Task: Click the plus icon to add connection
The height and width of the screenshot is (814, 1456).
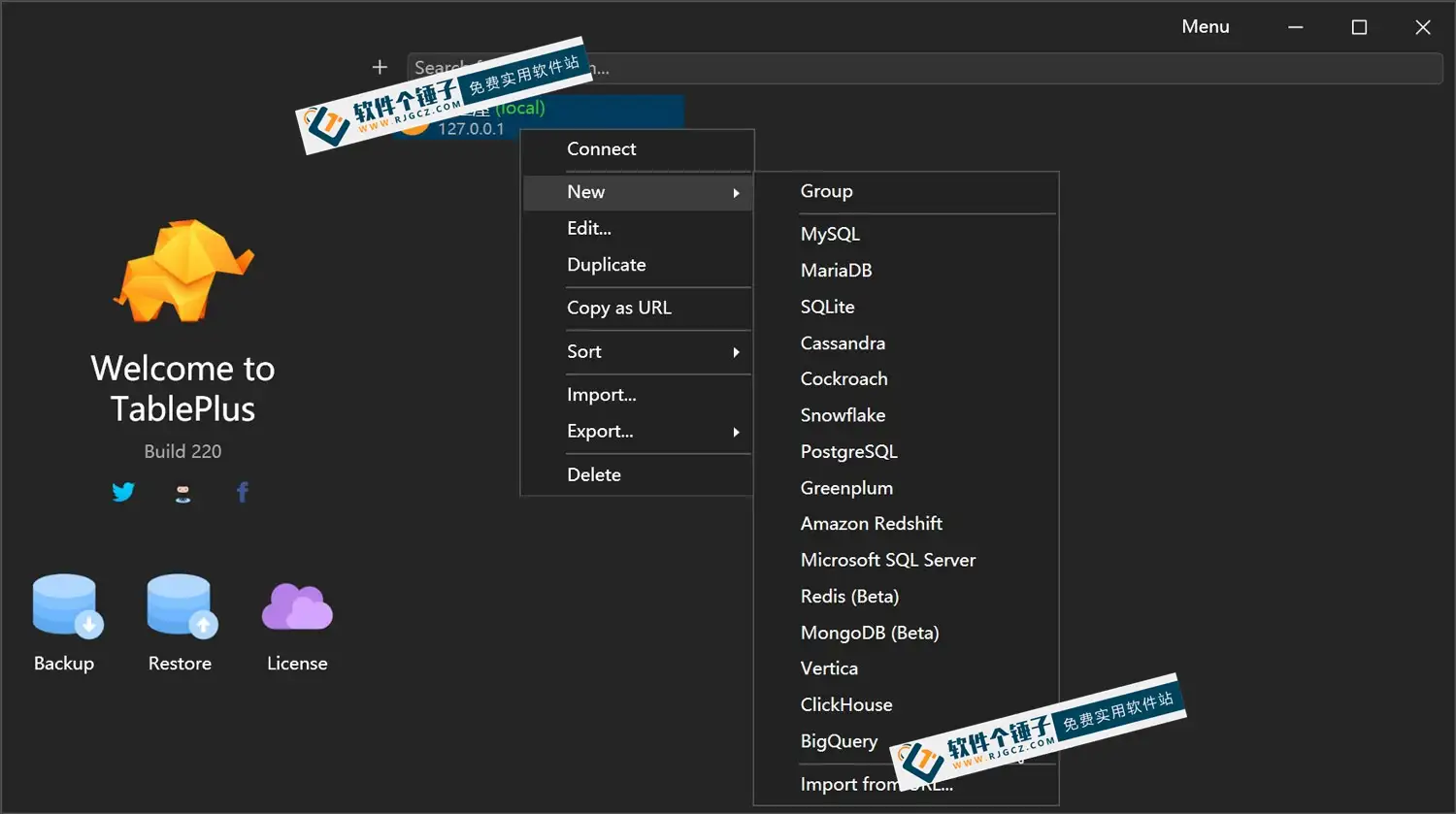Action: (380, 67)
